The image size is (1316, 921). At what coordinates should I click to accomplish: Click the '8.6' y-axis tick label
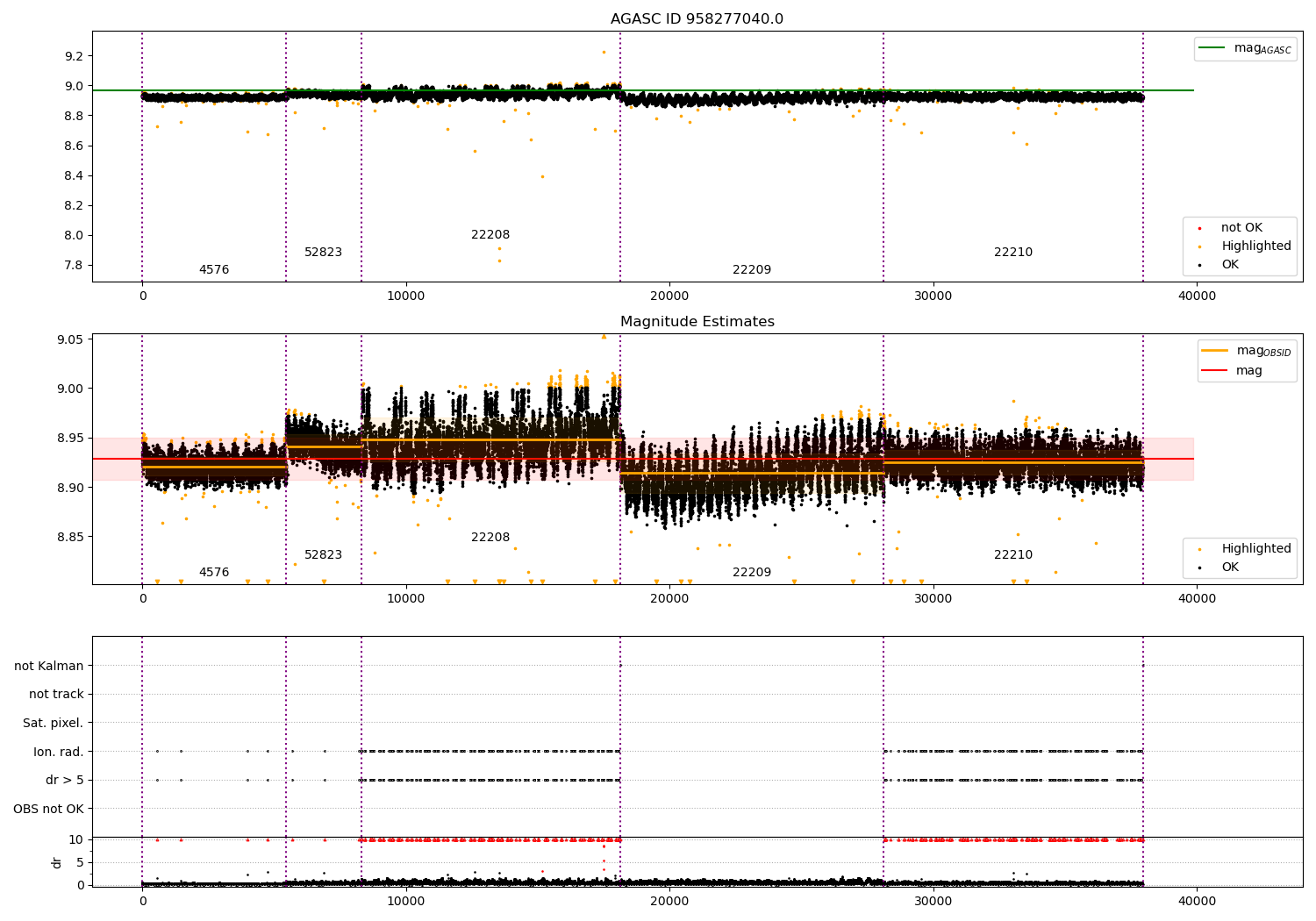click(x=74, y=146)
